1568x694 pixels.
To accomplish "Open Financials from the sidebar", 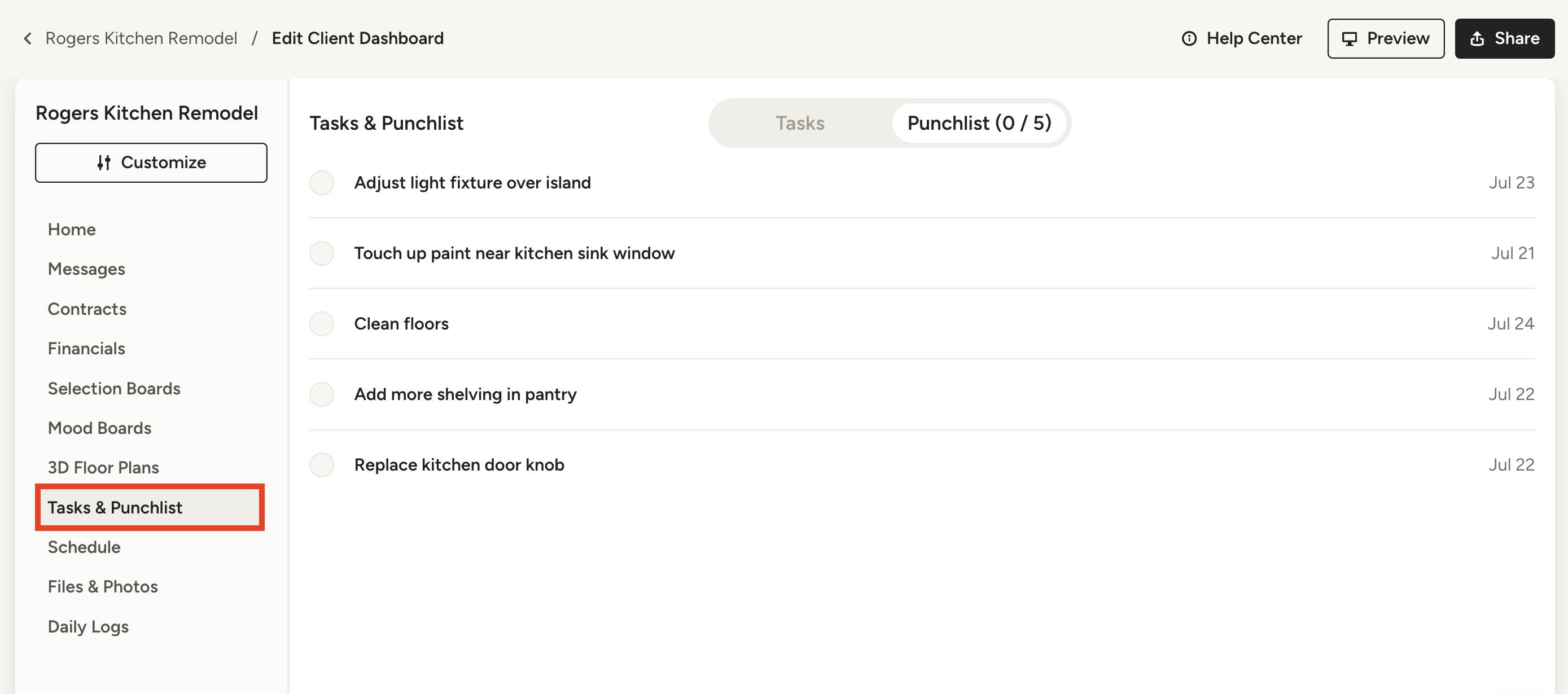I will tap(86, 349).
